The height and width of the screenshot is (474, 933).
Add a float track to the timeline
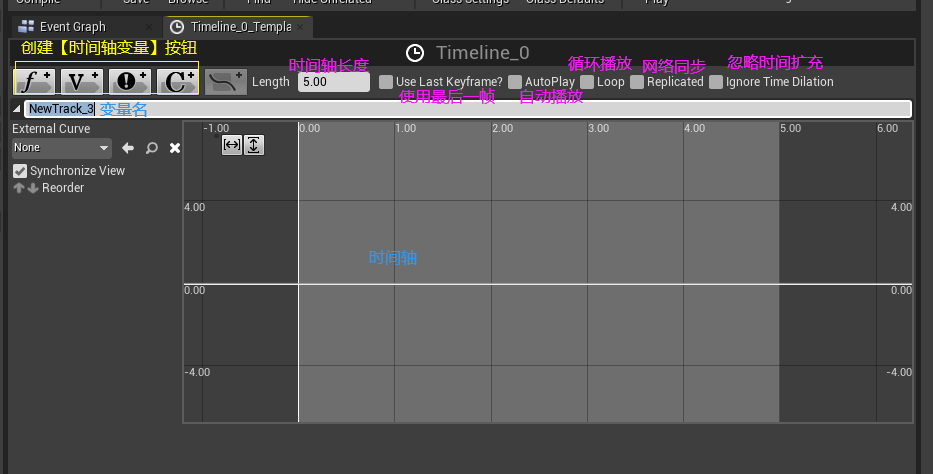point(35,81)
